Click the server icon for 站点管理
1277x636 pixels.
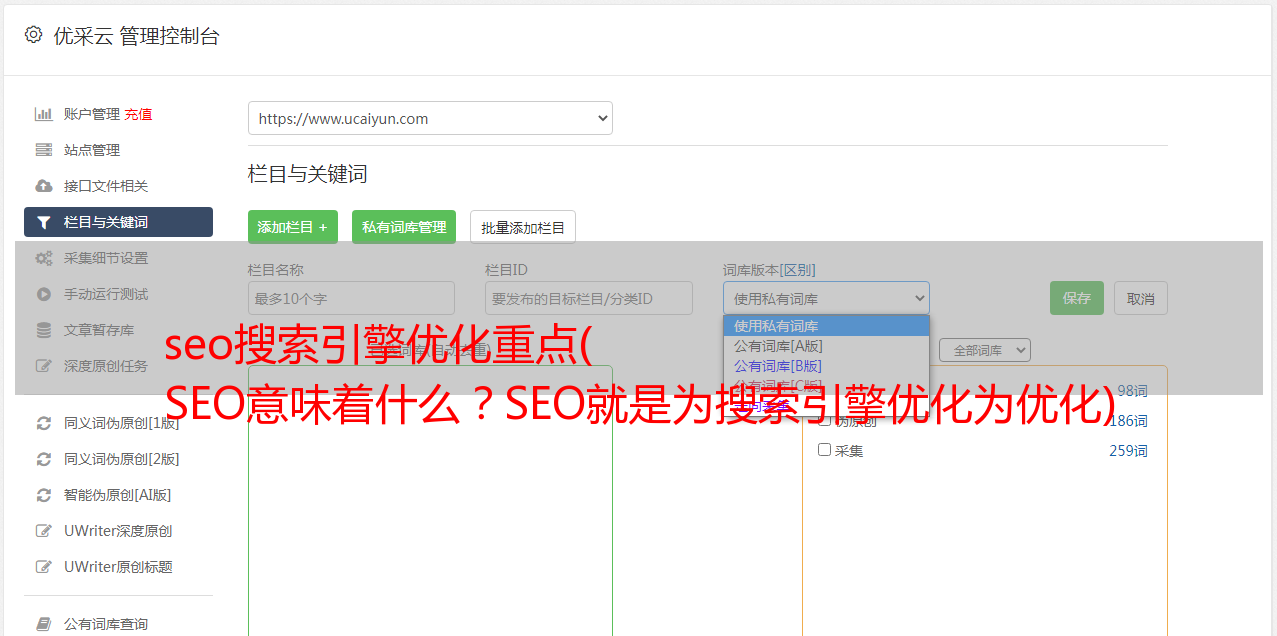[x=43, y=150]
